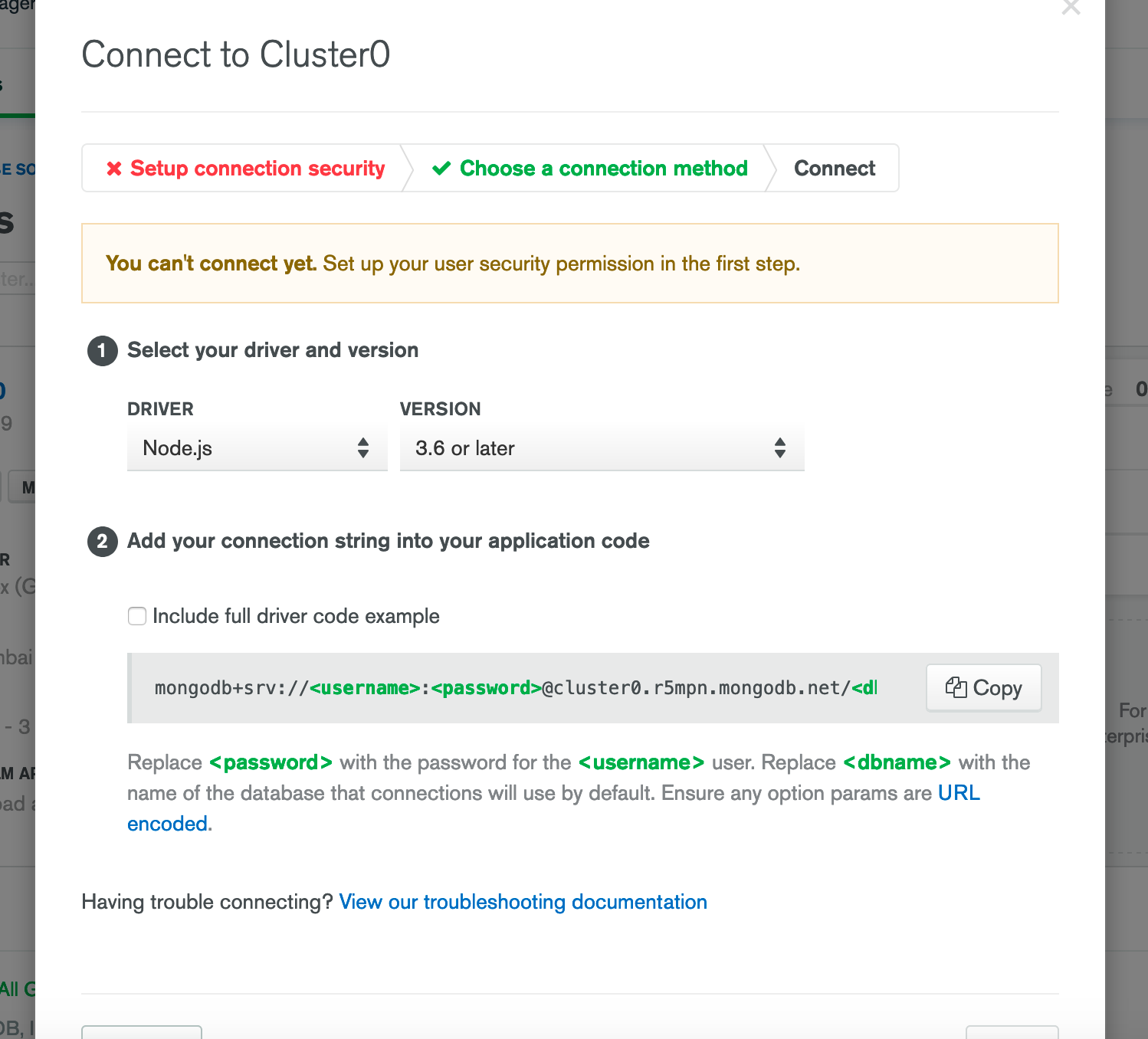This screenshot has width=1148, height=1039.
Task: Click the up-down arrows inside the VERSION selector
Action: pyautogui.click(x=780, y=448)
